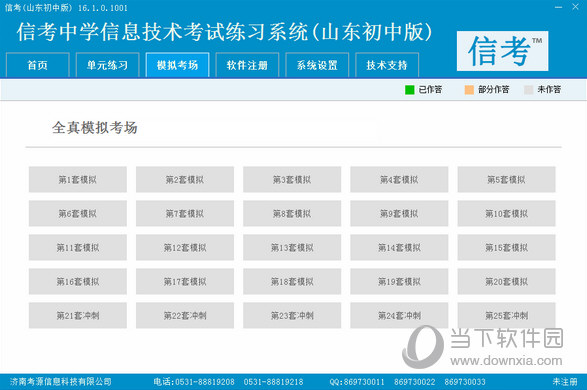Click the 未注册 status text
This screenshot has width=587, height=390.
click(x=565, y=382)
